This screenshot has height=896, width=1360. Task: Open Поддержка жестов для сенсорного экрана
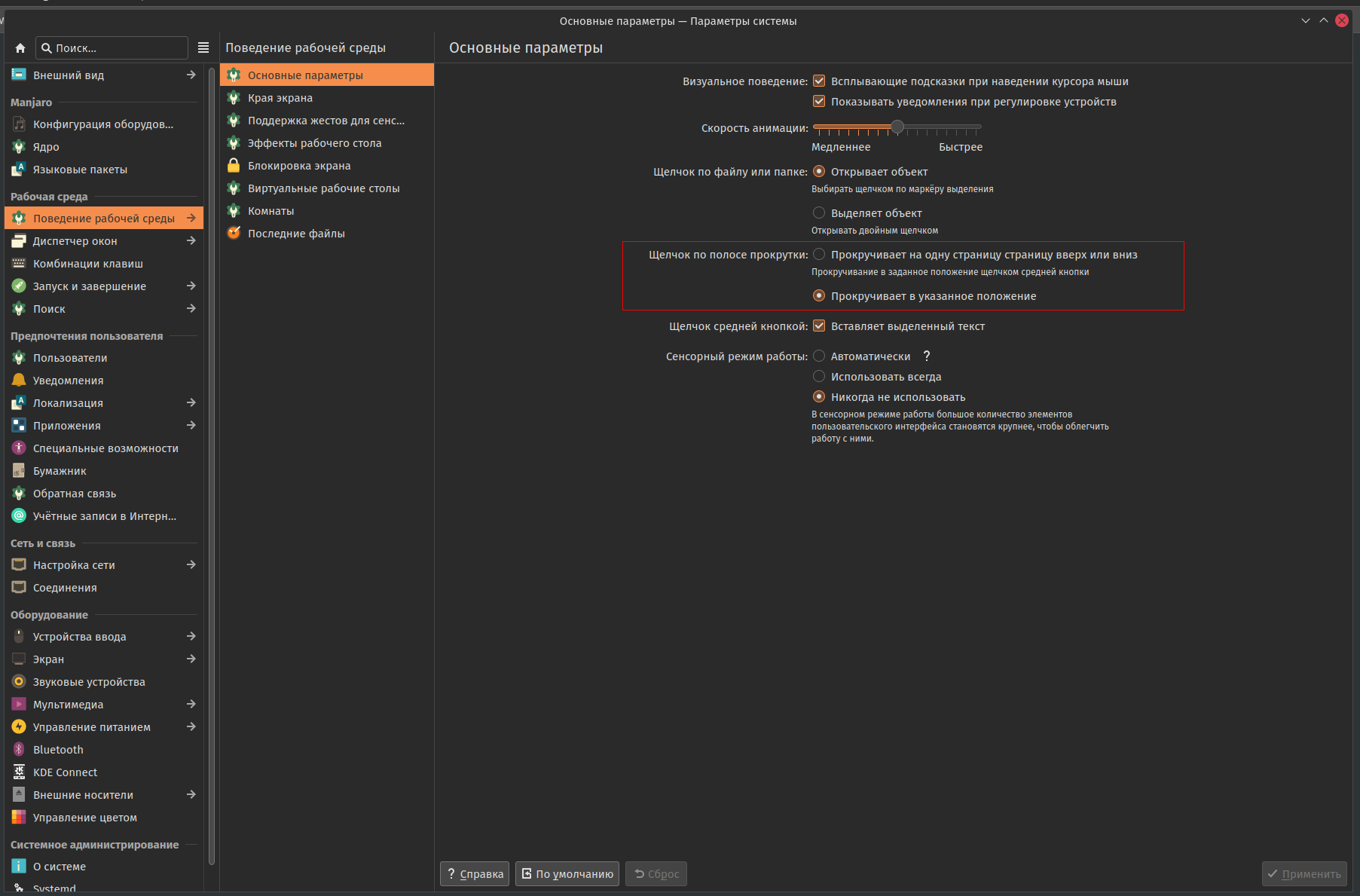click(x=326, y=121)
